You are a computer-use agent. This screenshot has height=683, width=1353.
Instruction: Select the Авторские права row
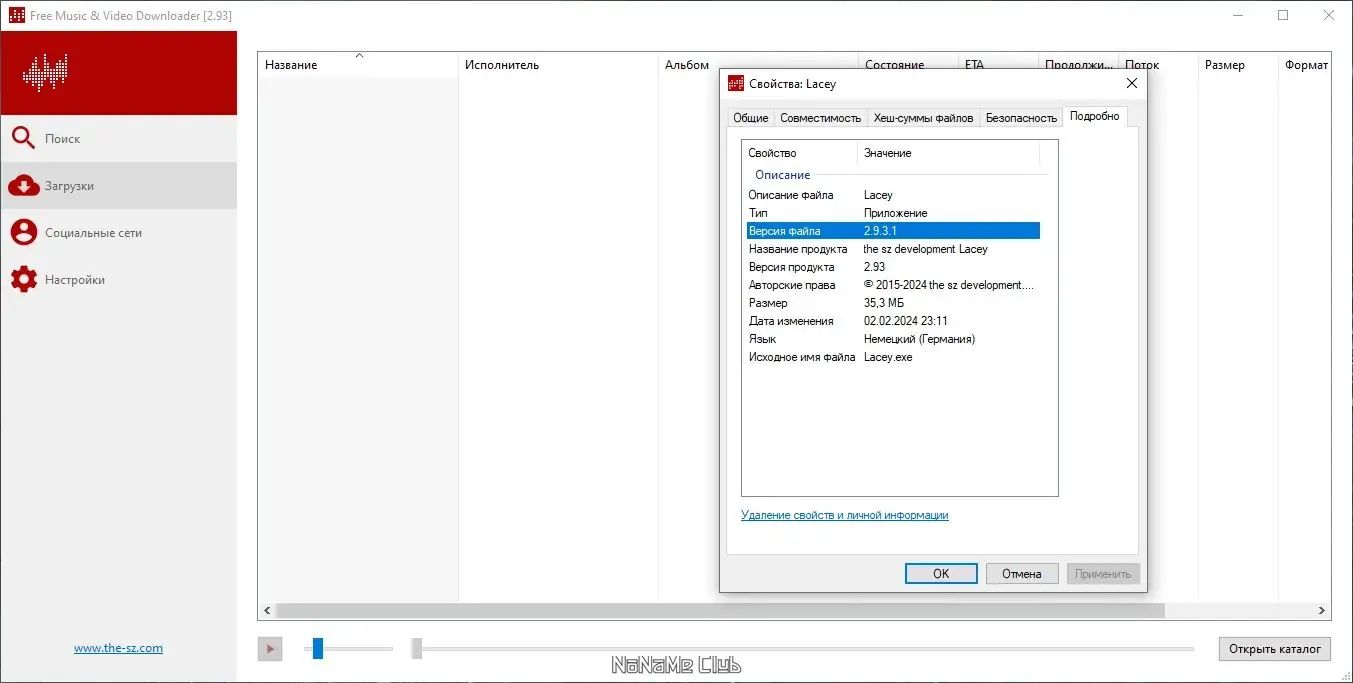tap(893, 285)
